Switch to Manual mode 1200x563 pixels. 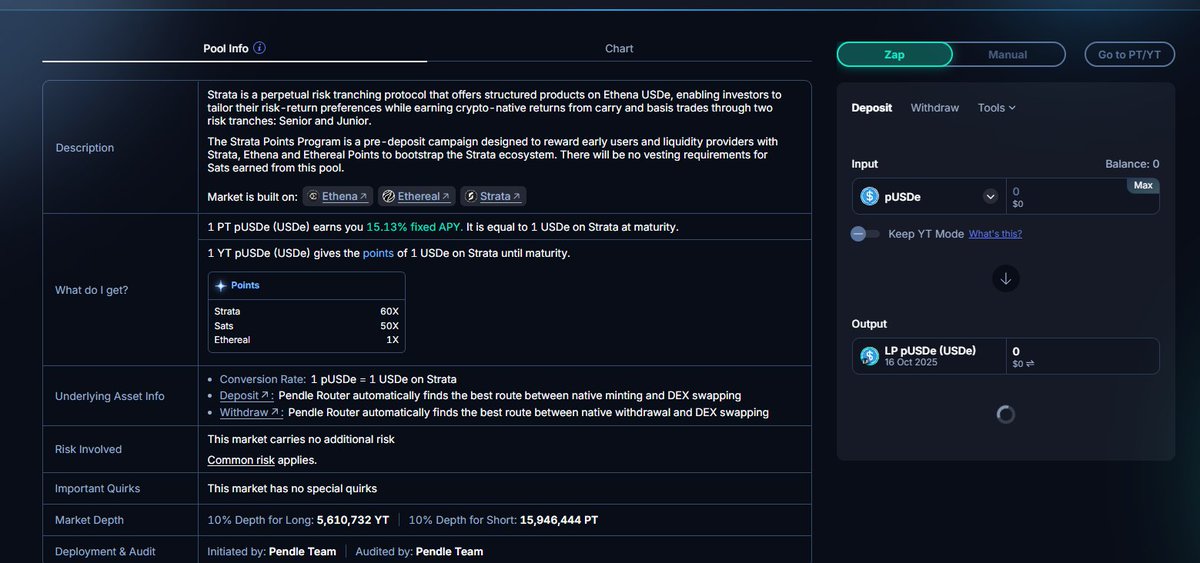pyautogui.click(x=1007, y=55)
